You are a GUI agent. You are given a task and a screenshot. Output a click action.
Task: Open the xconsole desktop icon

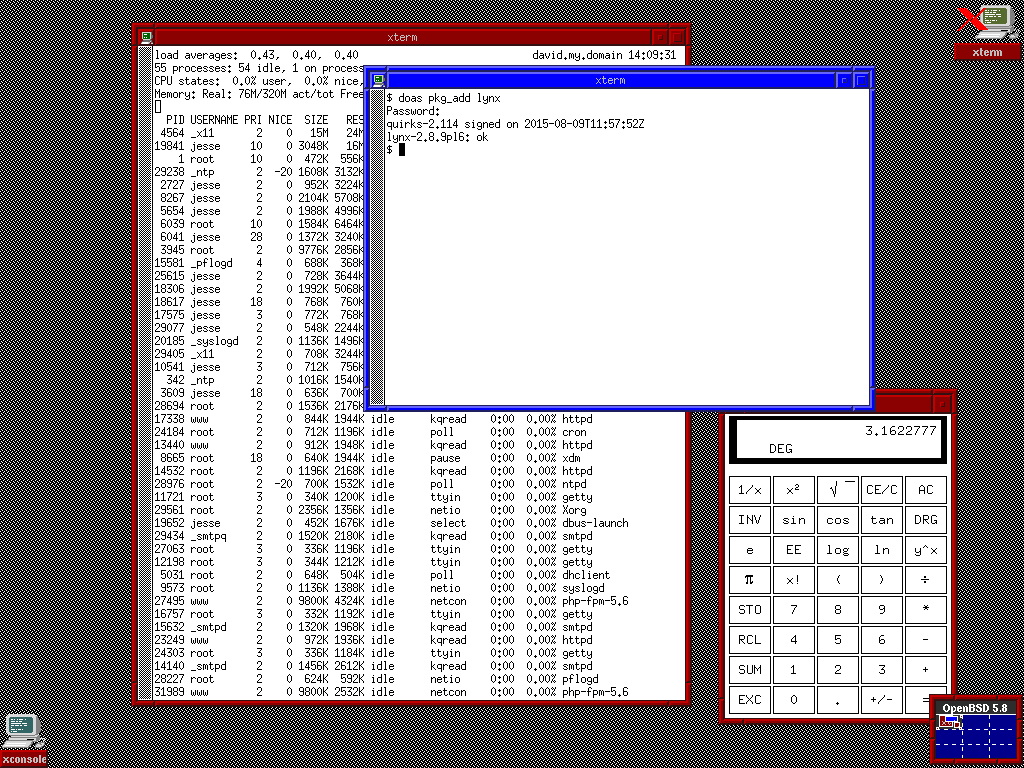pos(24,740)
